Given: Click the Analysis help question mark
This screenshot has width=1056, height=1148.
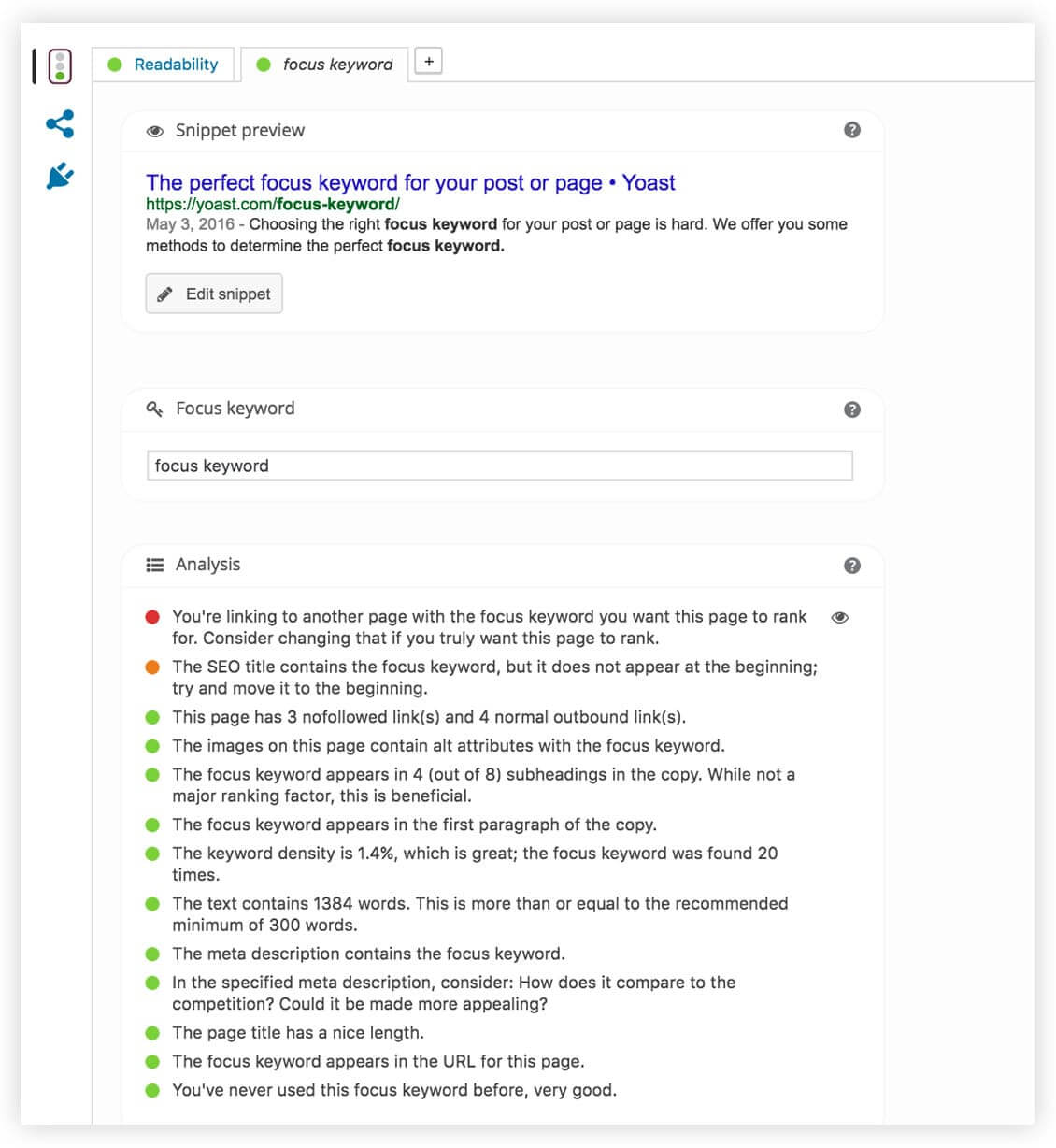Looking at the screenshot, I should coord(851,566).
